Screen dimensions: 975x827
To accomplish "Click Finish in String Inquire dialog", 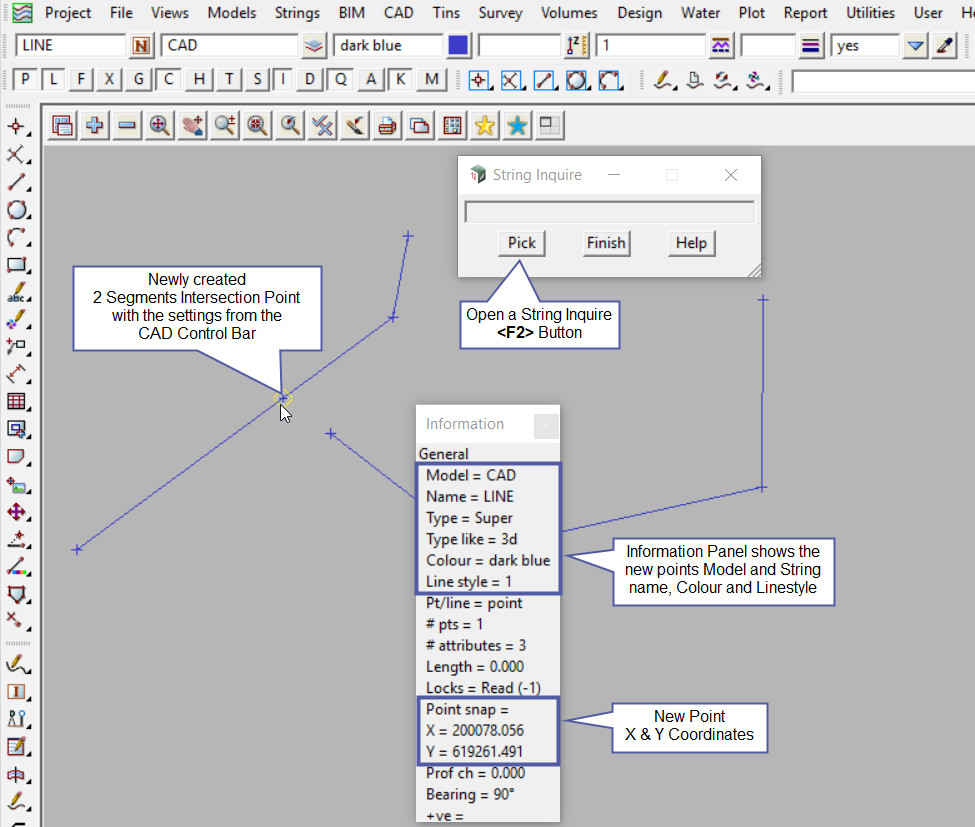I will (x=606, y=243).
